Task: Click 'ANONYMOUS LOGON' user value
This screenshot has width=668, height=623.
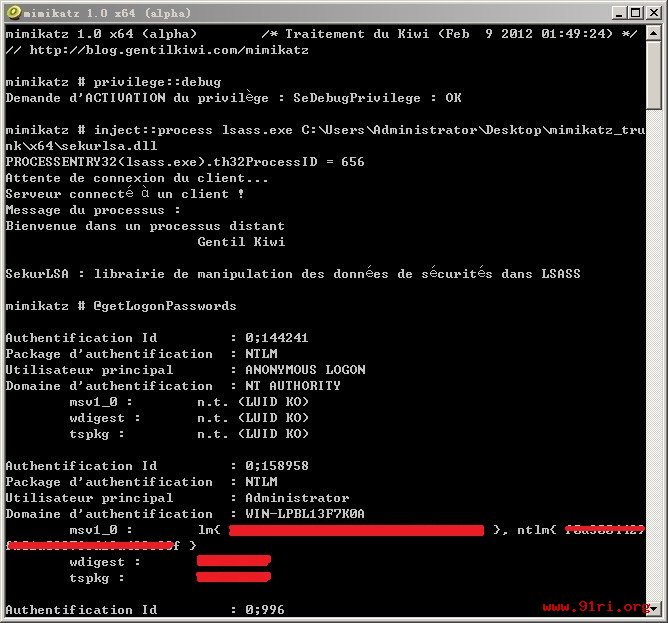Action: pos(305,370)
